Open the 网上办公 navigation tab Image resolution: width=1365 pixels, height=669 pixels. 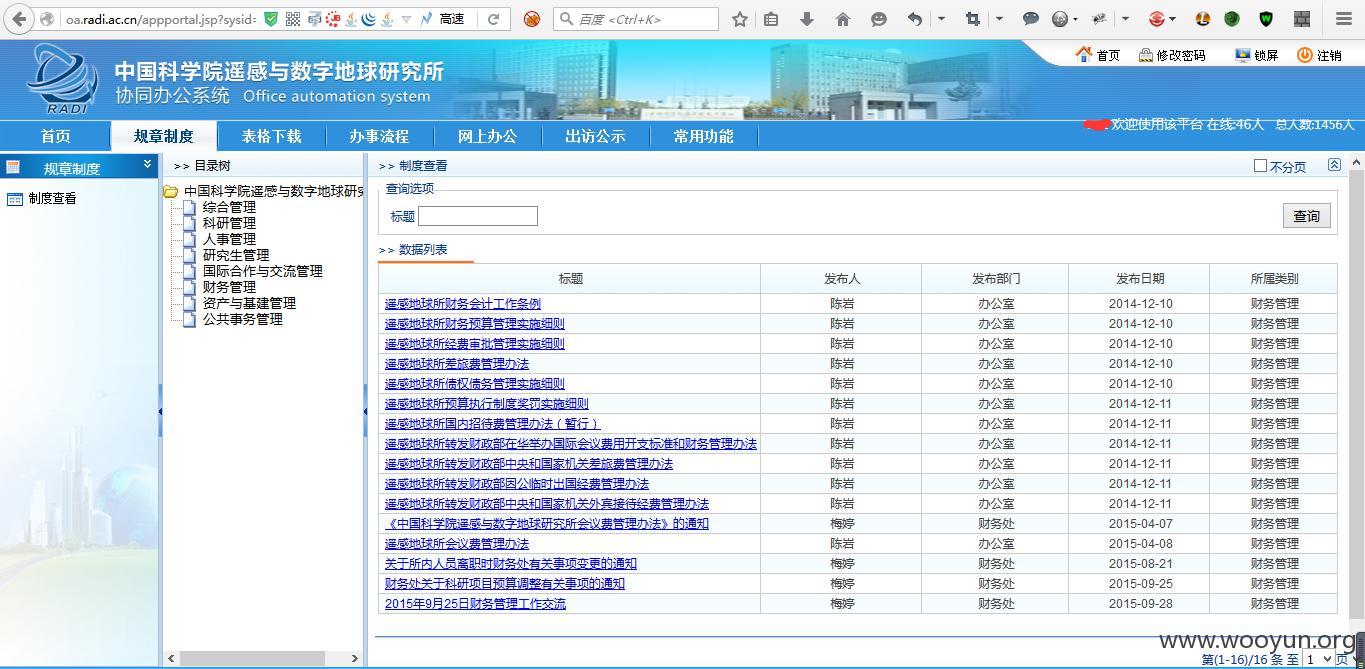(487, 136)
